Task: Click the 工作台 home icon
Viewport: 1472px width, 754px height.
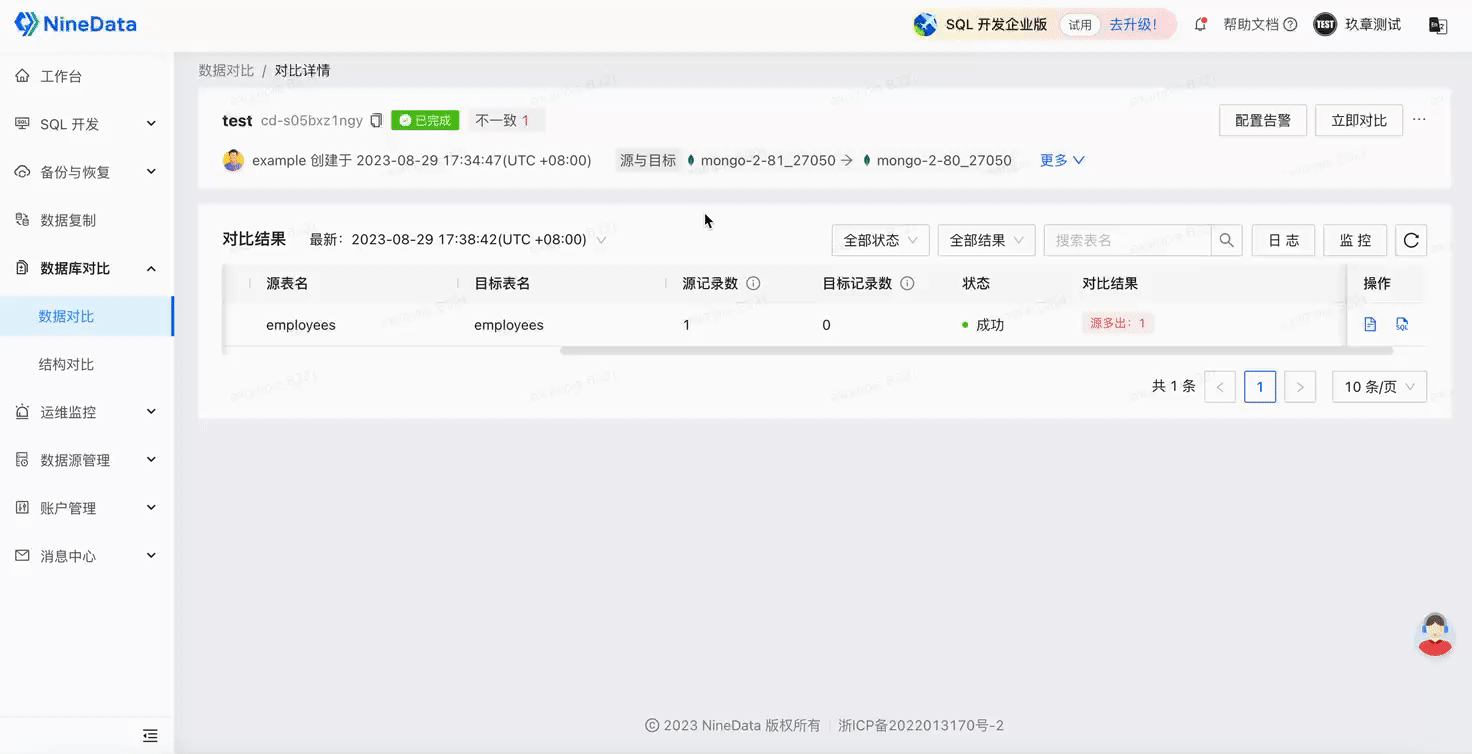Action: coord(22,76)
